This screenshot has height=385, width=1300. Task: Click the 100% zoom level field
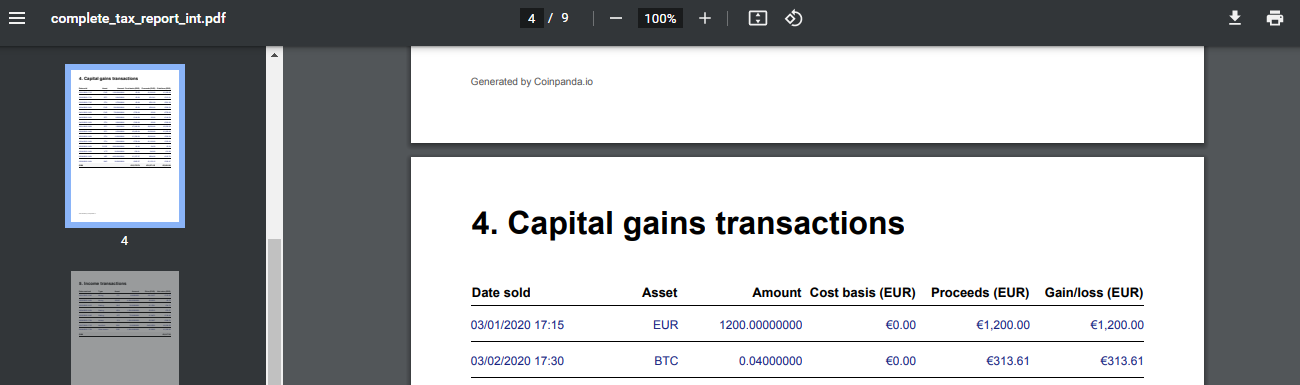[660, 18]
